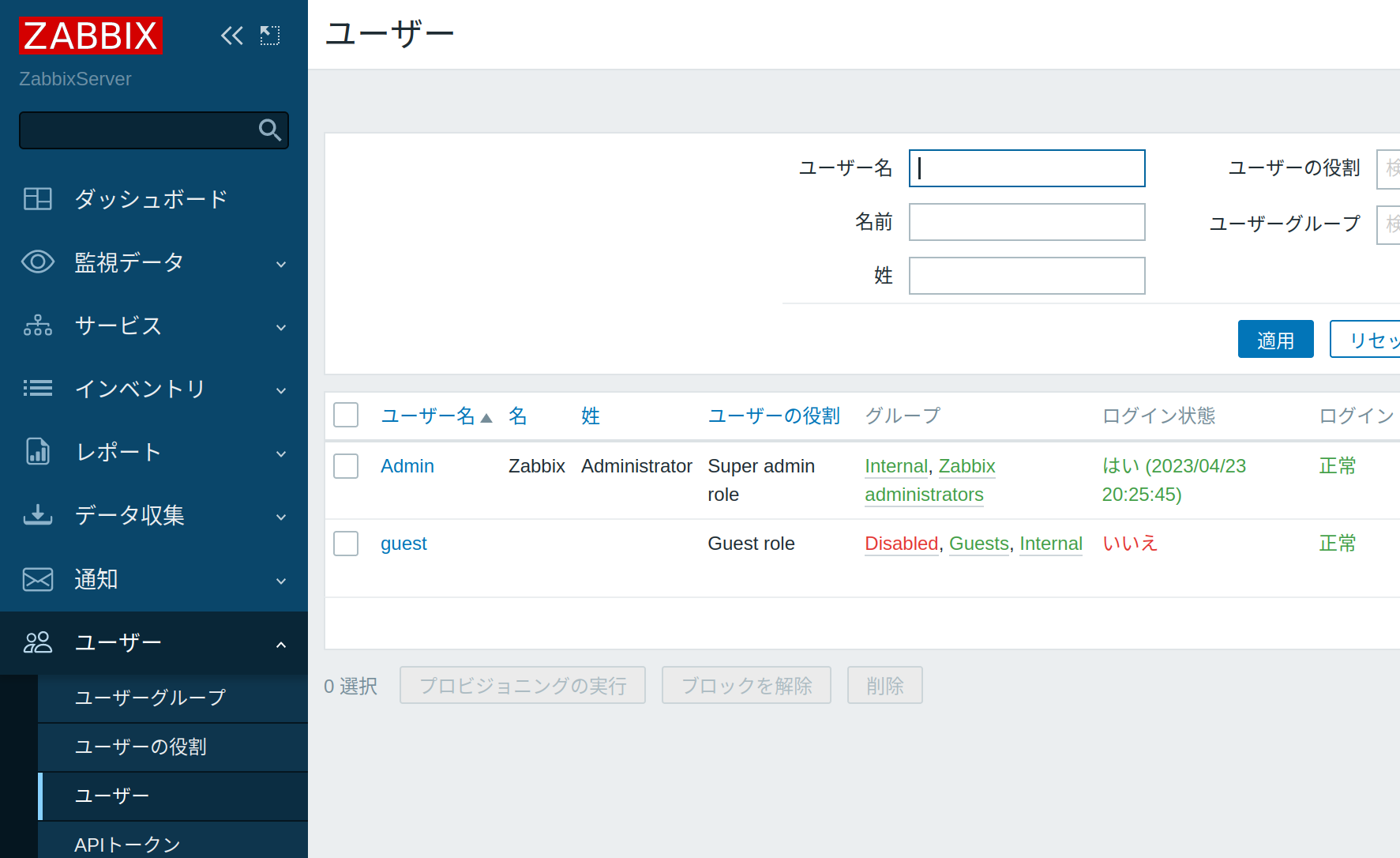Open the ユーザーグループ menu item
This screenshot has width=1400, height=858.
coord(149,698)
